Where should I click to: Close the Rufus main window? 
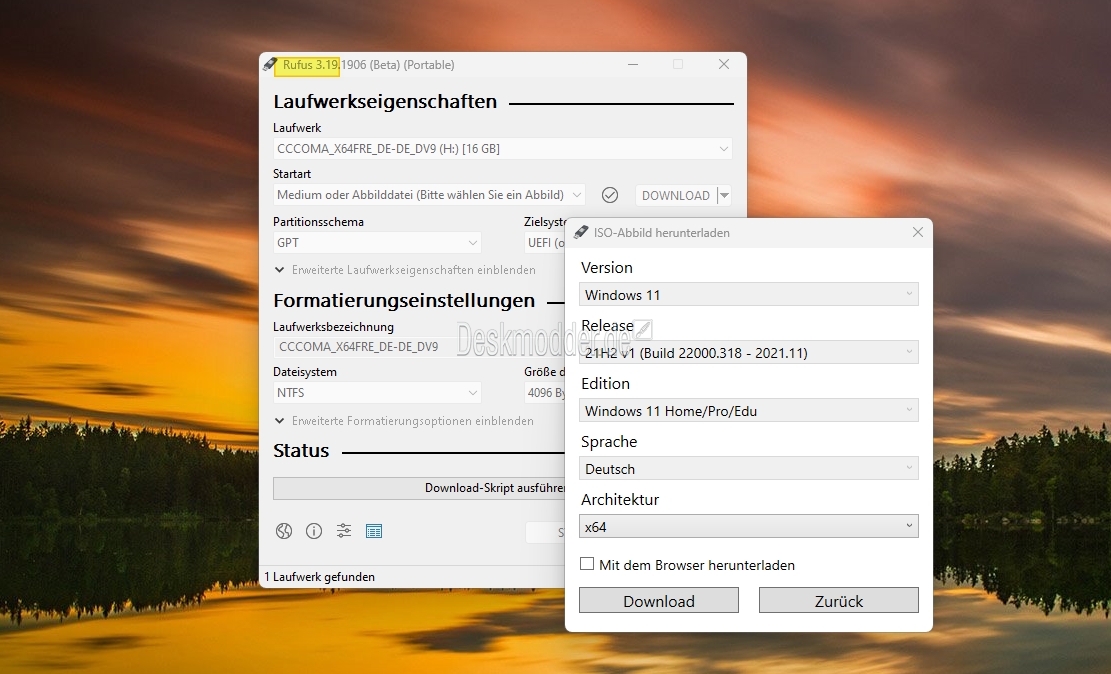coord(723,64)
